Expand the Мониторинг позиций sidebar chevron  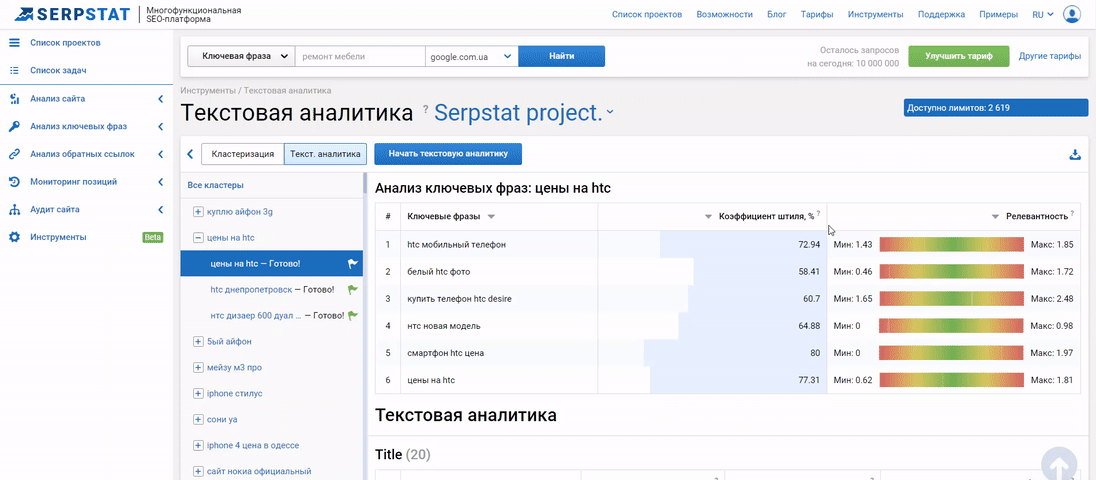(x=161, y=182)
